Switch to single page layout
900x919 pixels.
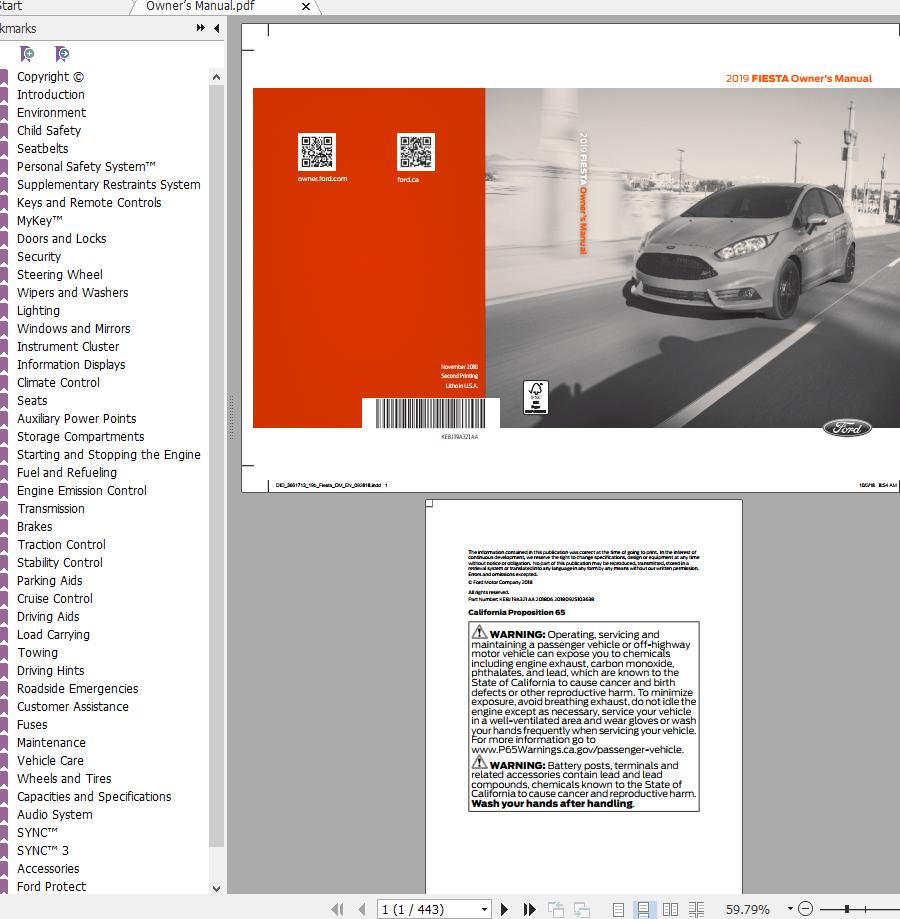point(618,909)
